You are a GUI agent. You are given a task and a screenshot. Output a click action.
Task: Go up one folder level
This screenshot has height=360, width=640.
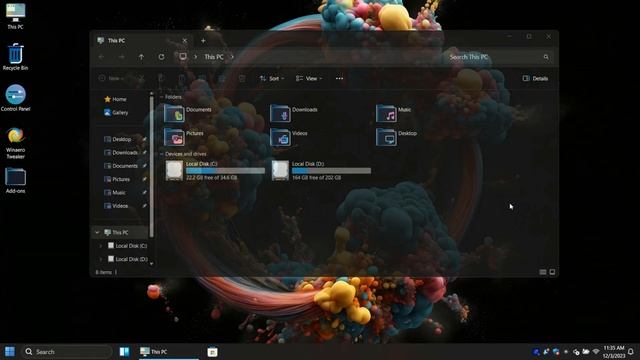click(141, 57)
